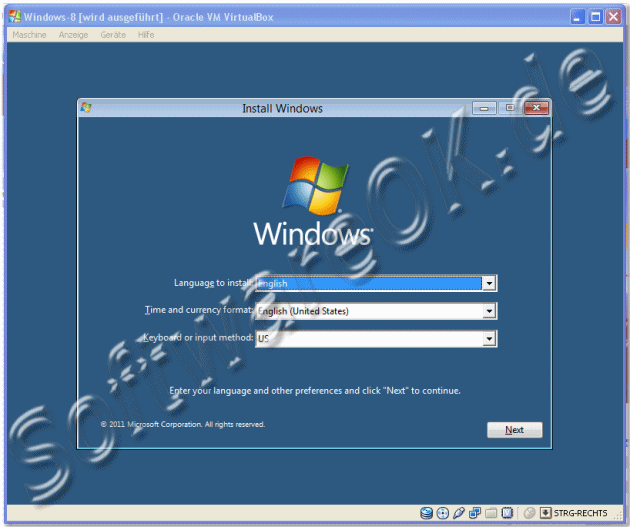The width and height of the screenshot is (630, 527).
Task: Click the STRG-RECHTS host key label
Action: pos(581,513)
